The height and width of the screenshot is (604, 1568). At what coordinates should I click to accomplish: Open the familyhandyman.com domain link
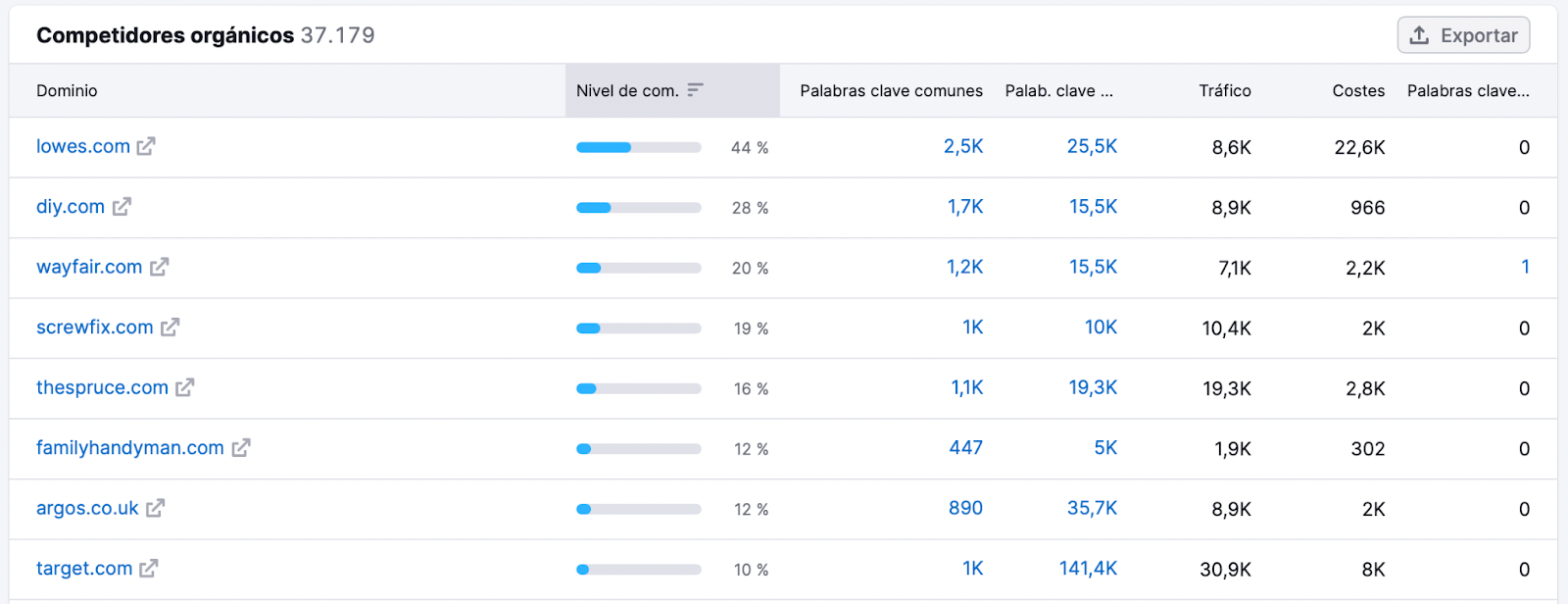point(130,448)
